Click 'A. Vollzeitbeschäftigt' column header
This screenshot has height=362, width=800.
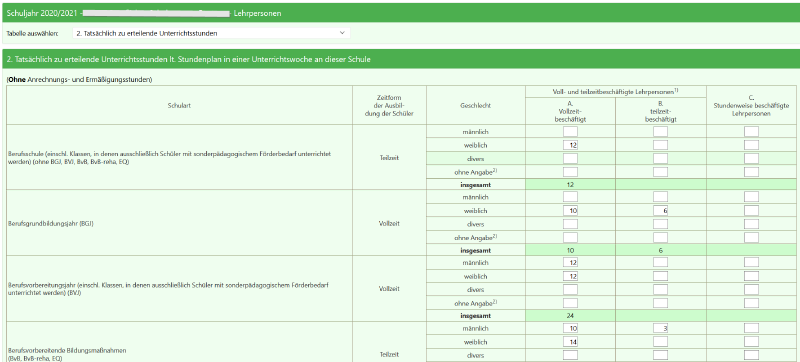(x=570, y=111)
